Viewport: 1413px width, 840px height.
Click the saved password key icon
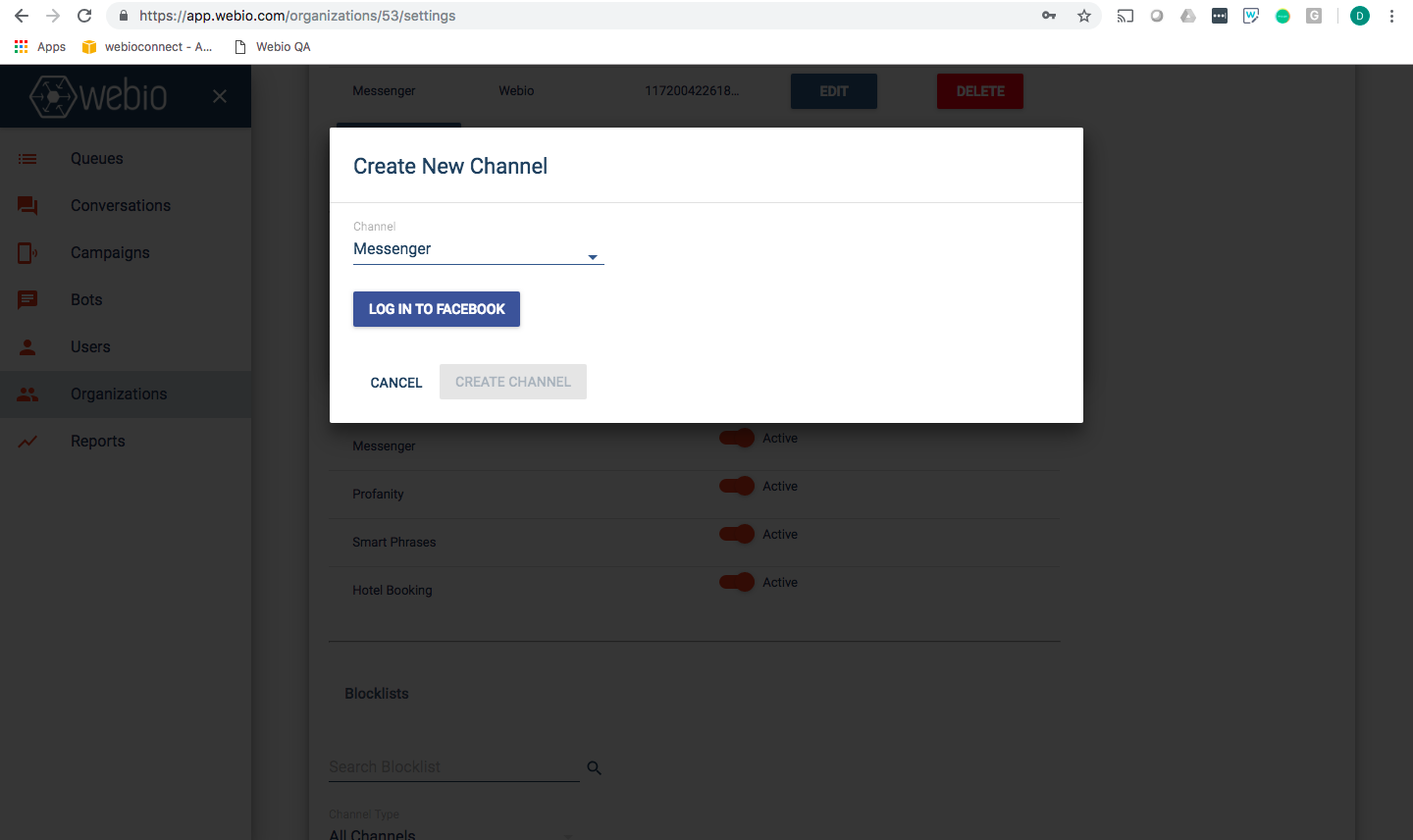[x=1049, y=16]
